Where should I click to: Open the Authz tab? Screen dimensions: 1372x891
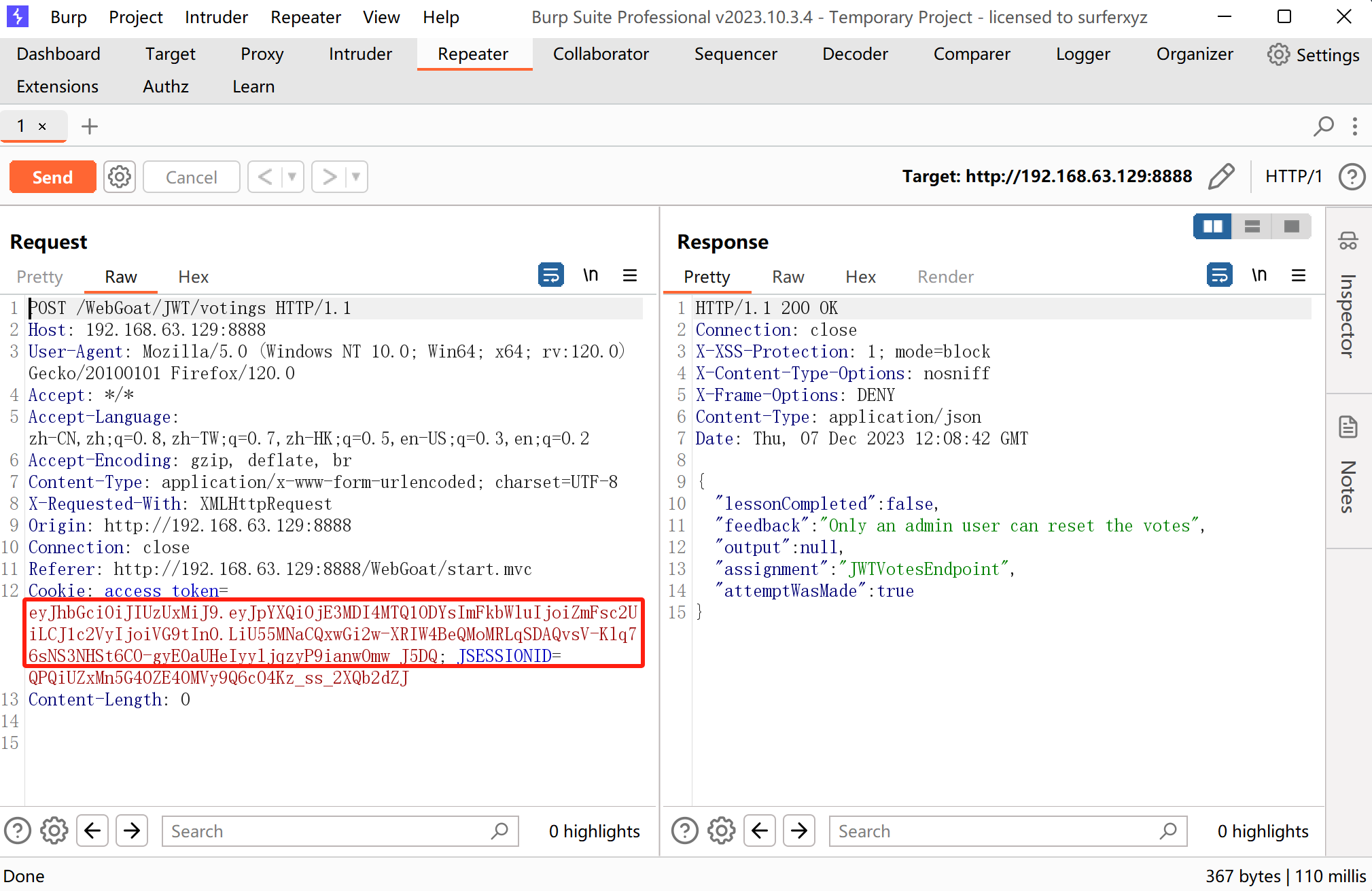point(166,86)
